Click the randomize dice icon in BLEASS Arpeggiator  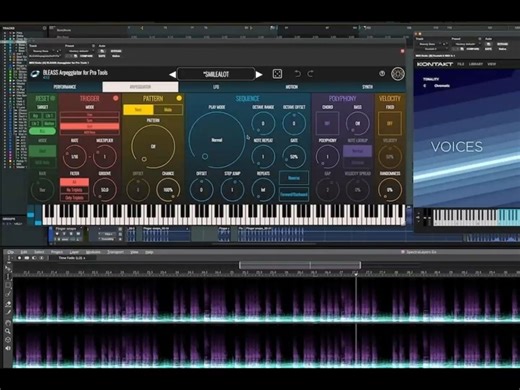tap(277, 74)
